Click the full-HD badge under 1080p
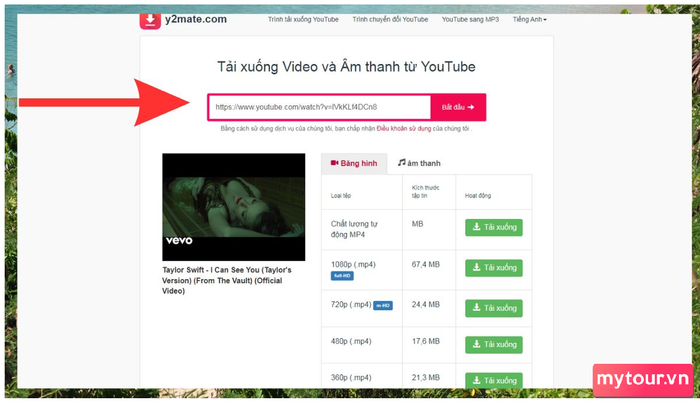 pos(342,276)
